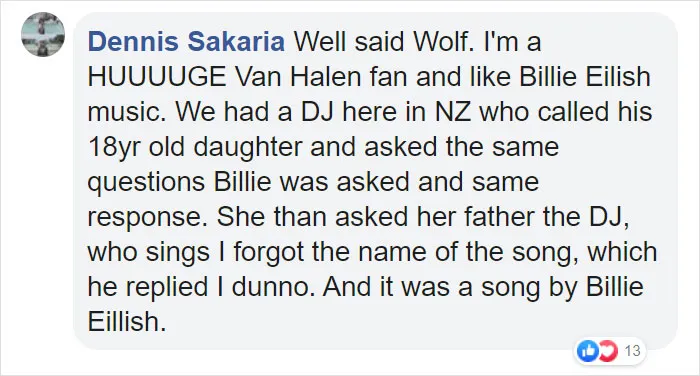700x376 pixels.
Task: Click the red heart Love reaction icon
Action: [608, 351]
